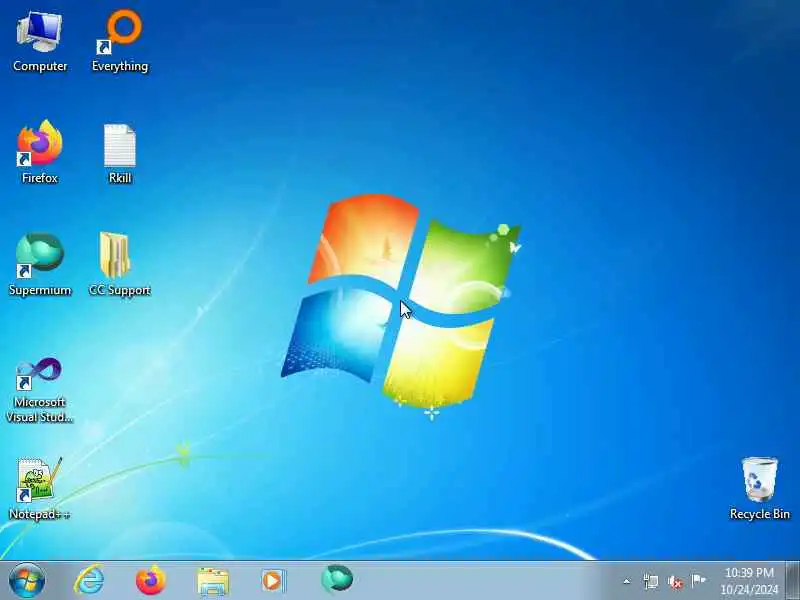Select the Computer desktop icon
The height and width of the screenshot is (600, 800).
(x=40, y=42)
